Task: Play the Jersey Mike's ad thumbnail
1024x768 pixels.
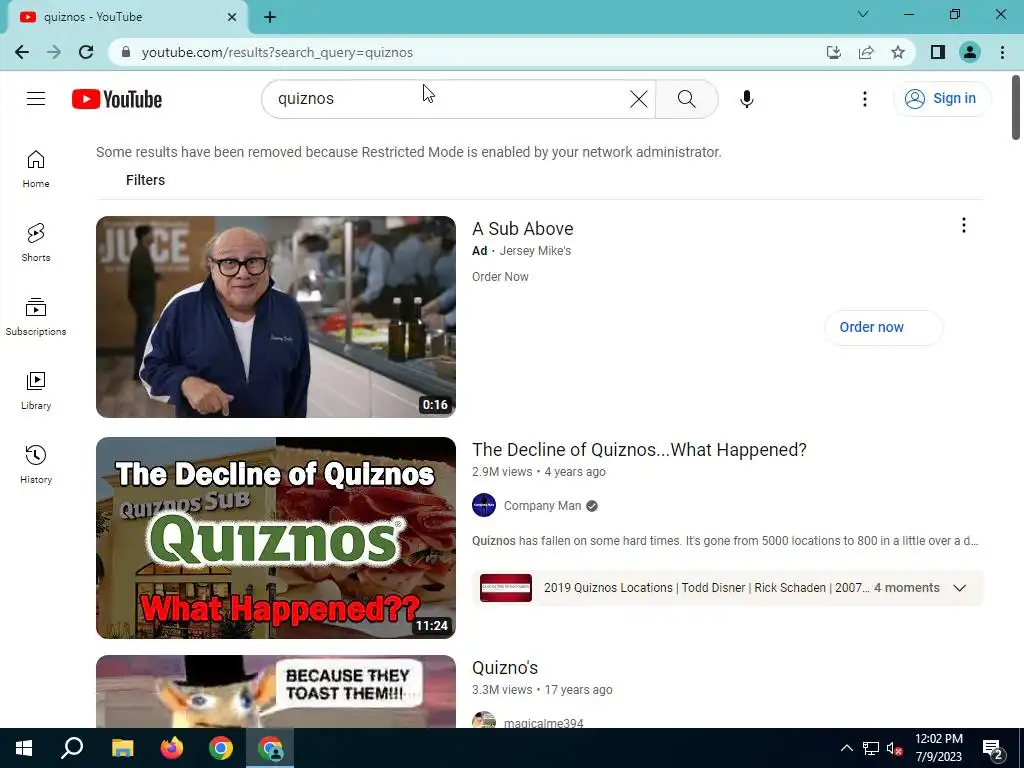Action: (276, 317)
